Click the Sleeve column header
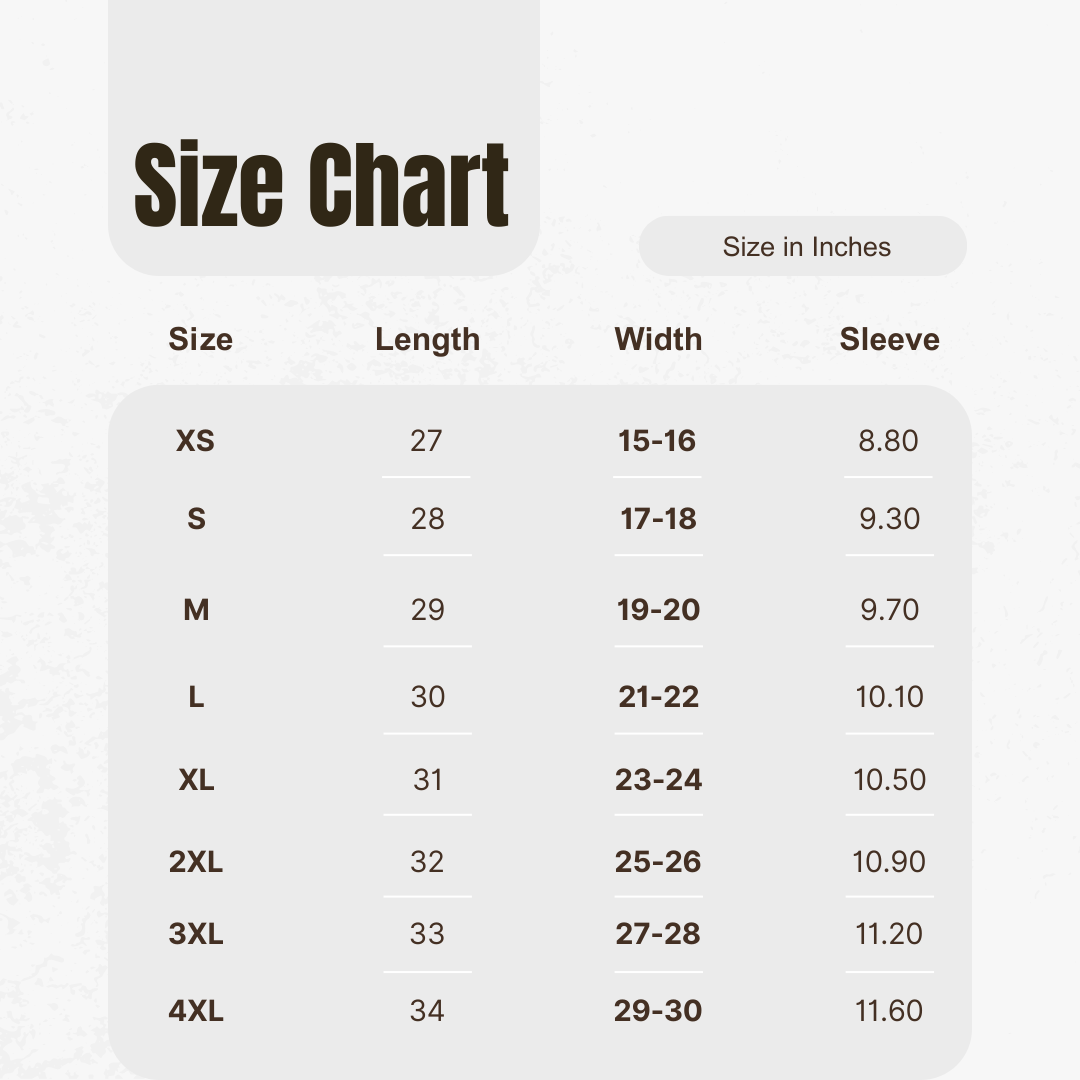1080x1080 pixels. 889,340
